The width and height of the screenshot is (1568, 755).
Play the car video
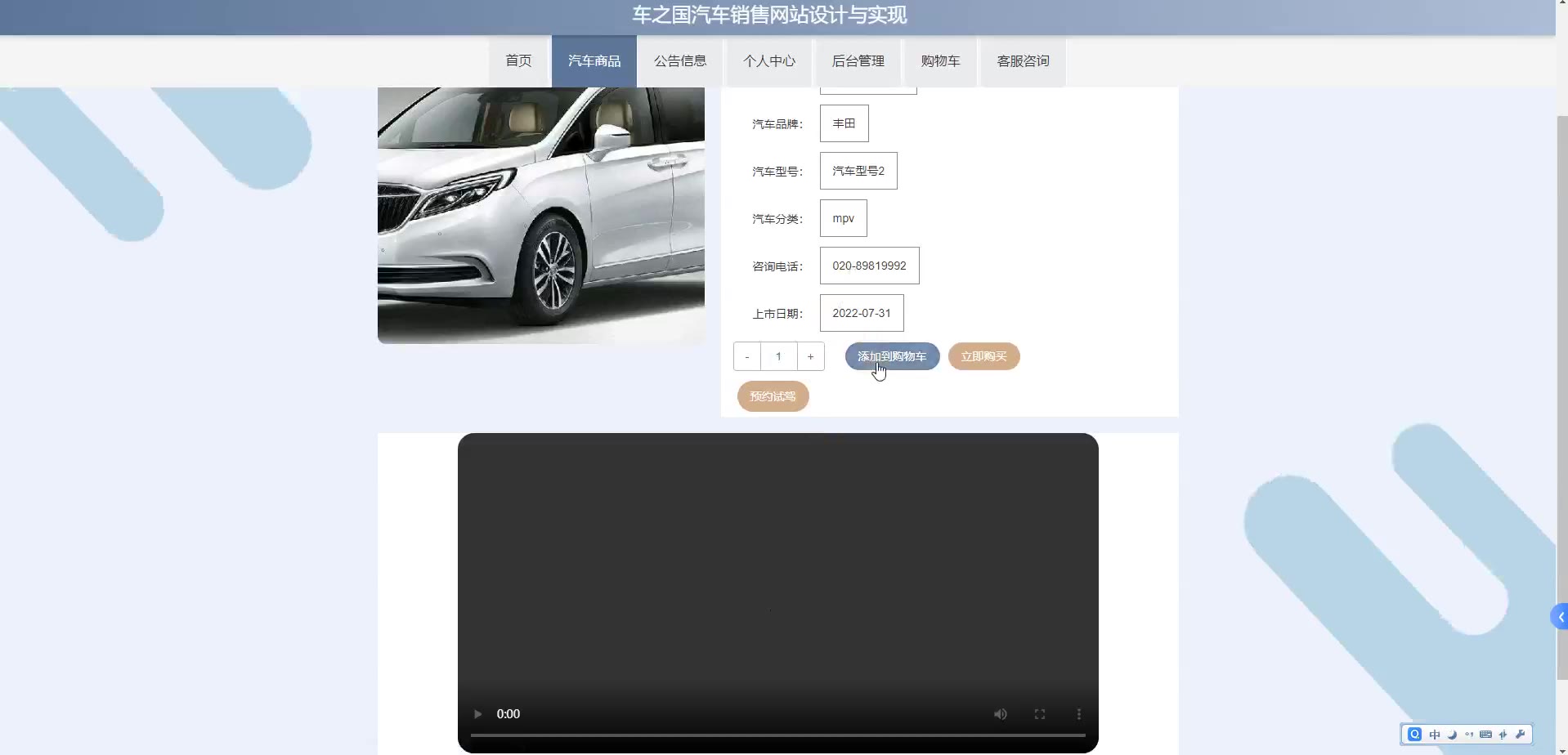coord(477,714)
